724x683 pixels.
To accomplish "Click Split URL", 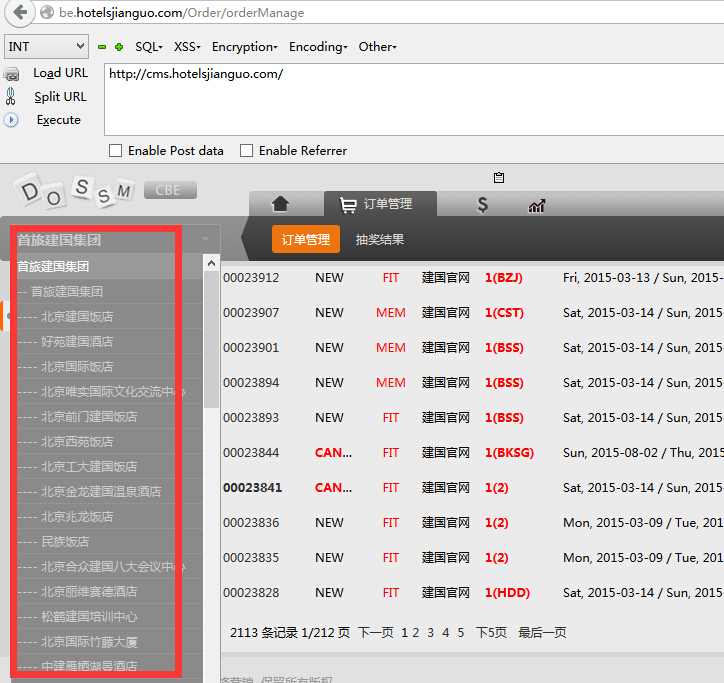I will [x=60, y=97].
